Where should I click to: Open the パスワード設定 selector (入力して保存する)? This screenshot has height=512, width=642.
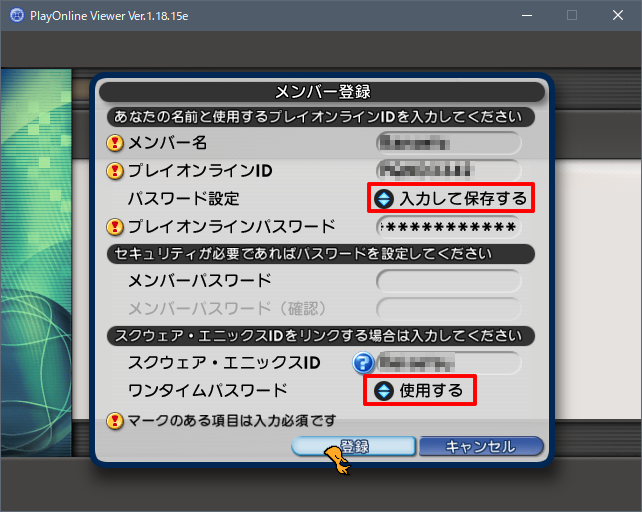451,198
